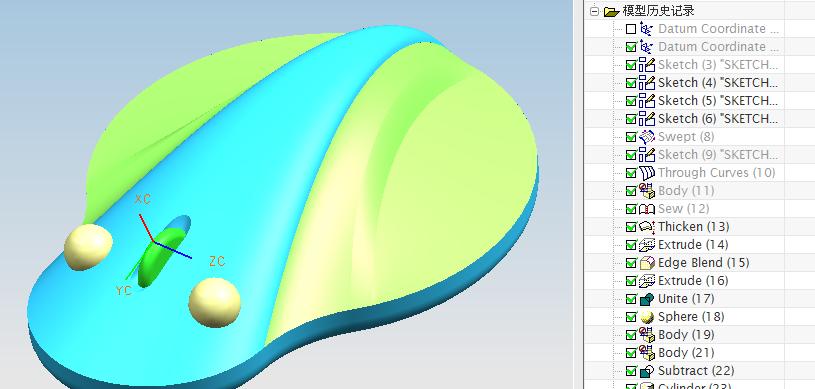Enable the unchecked first Datum Coordinate checkbox
This screenshot has height=389, width=815.
631,29
